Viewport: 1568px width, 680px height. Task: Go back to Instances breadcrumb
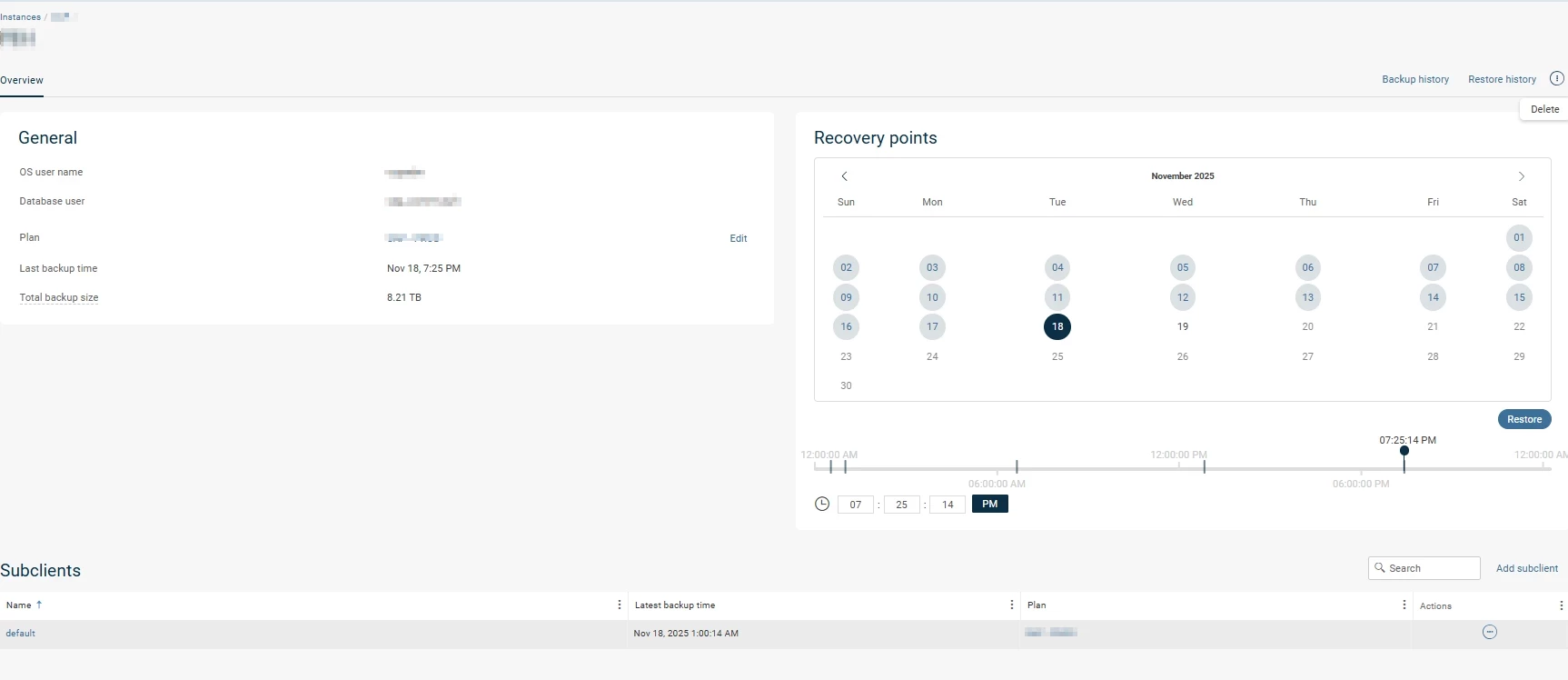tap(20, 17)
